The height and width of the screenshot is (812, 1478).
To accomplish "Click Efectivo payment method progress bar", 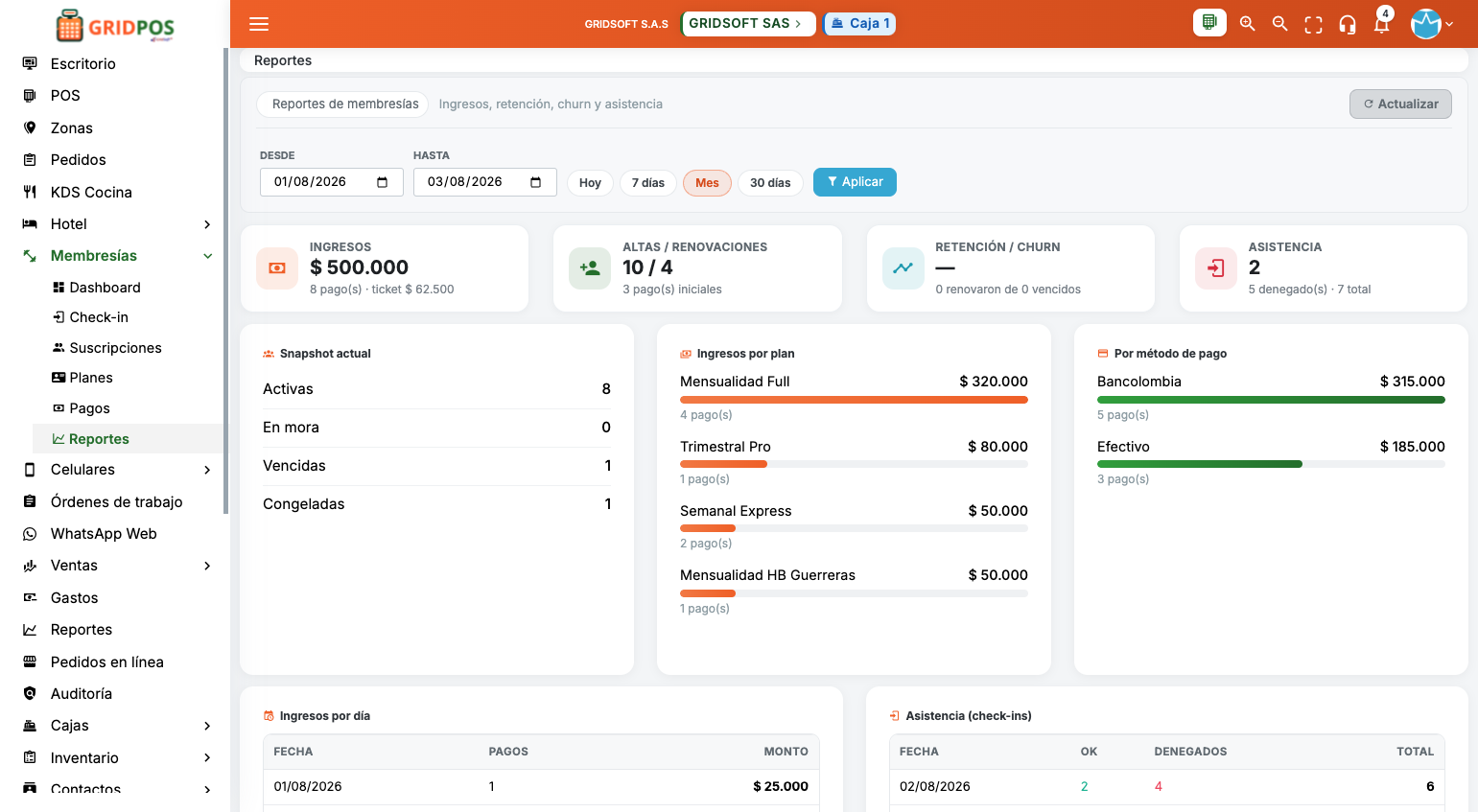I will coord(1271,464).
